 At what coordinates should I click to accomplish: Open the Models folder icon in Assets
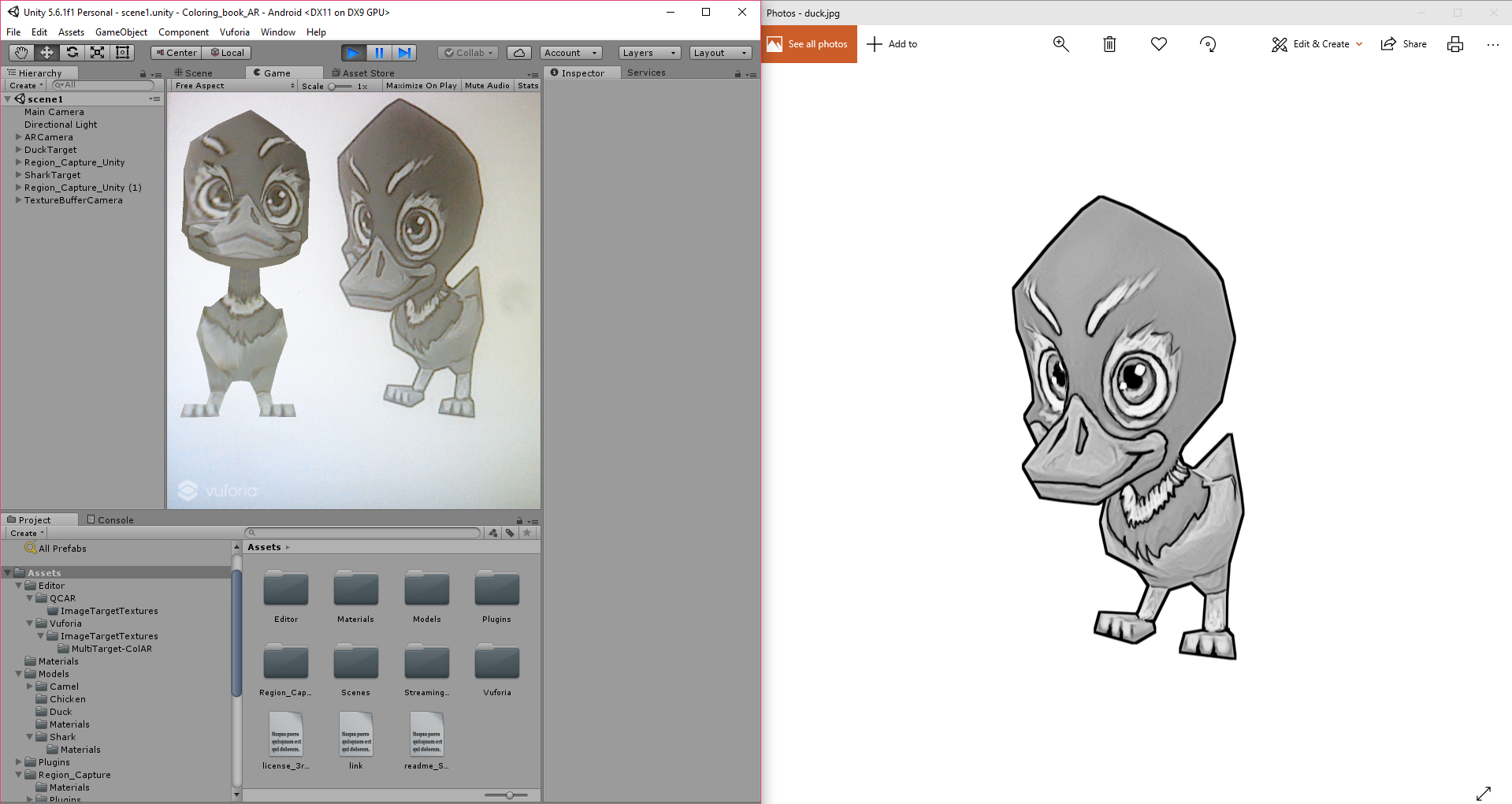pos(426,590)
